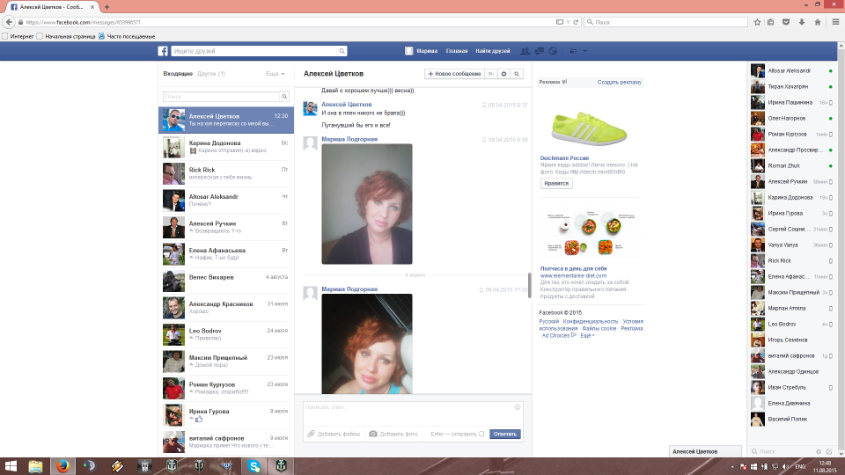Click the Создать рекламу link

619,82
